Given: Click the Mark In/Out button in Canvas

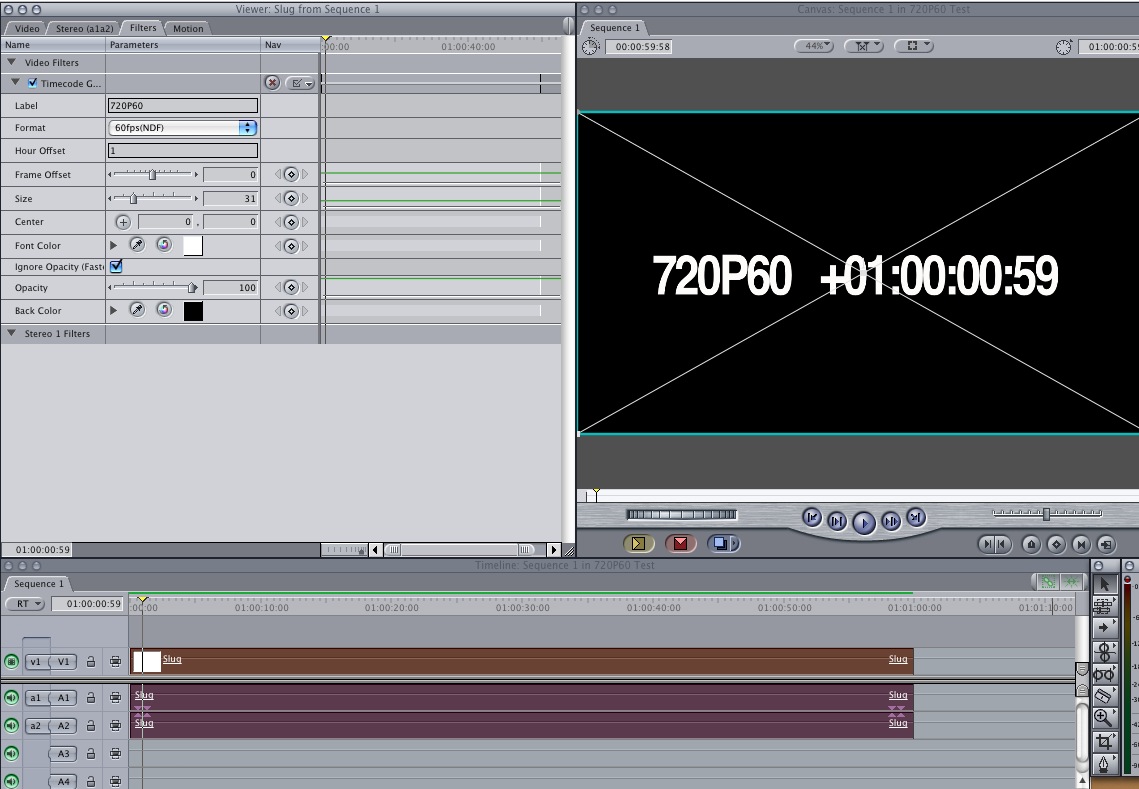Looking at the screenshot, I should (994, 543).
